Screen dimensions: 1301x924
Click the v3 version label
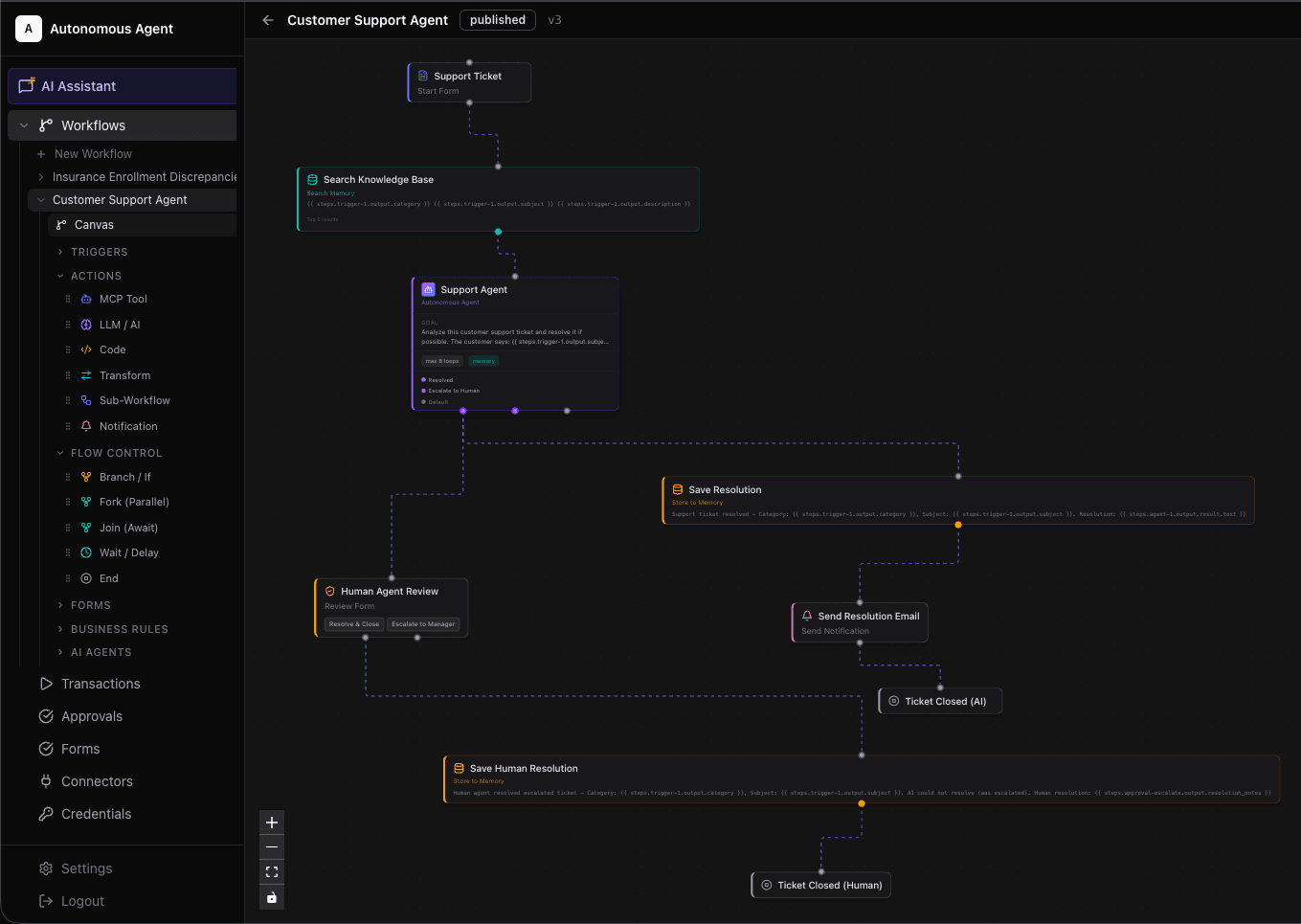[x=554, y=20]
